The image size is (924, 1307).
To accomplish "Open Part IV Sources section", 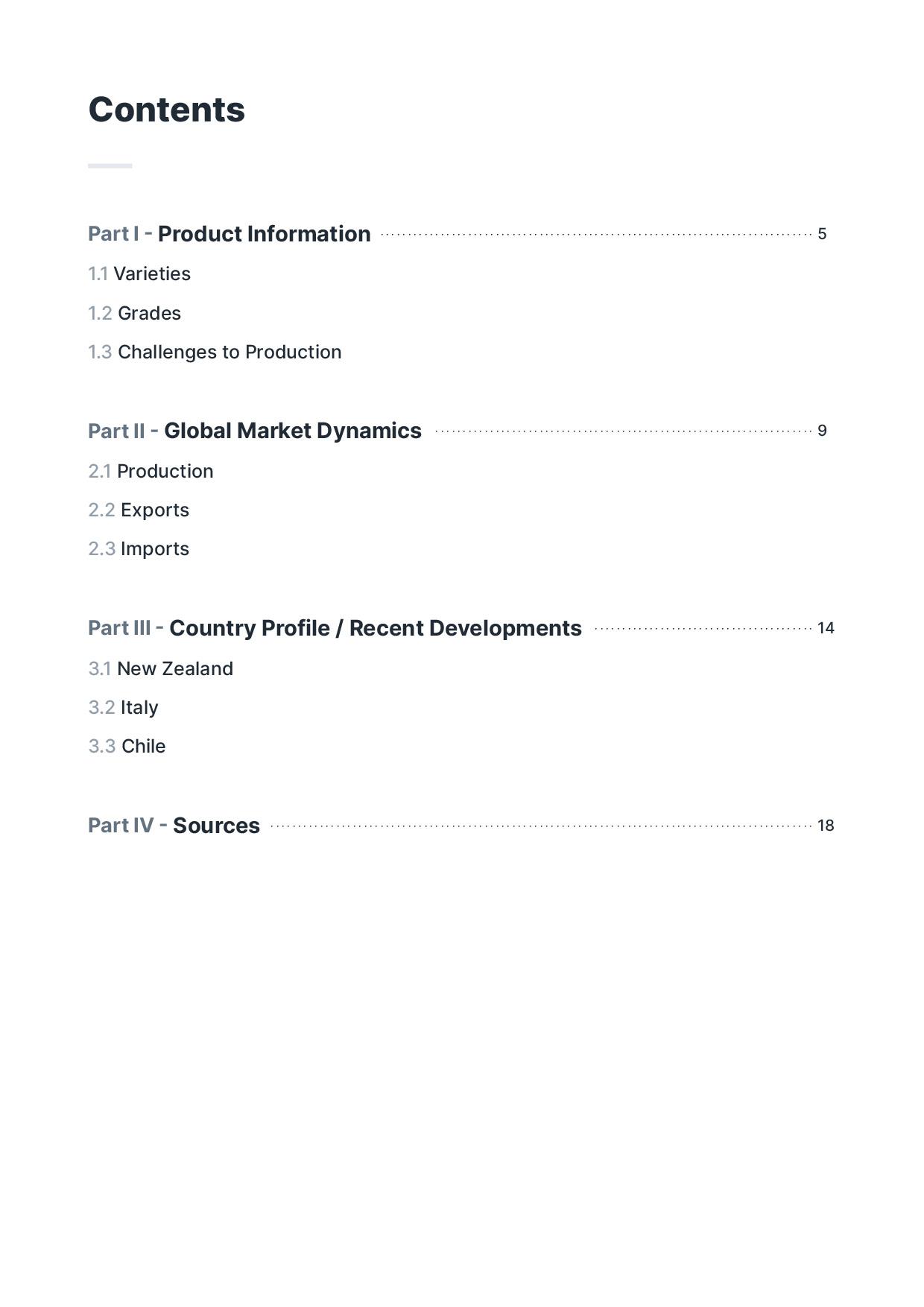I will 174,826.
